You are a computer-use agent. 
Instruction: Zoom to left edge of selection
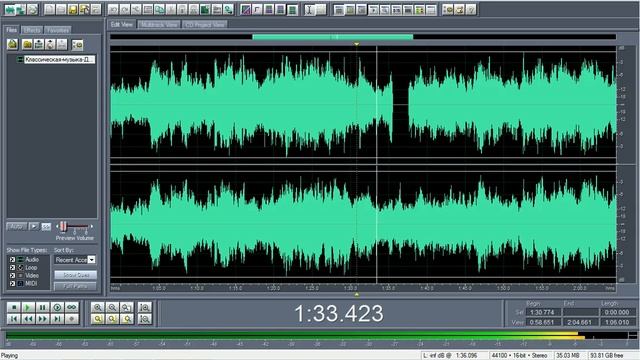[112, 319]
